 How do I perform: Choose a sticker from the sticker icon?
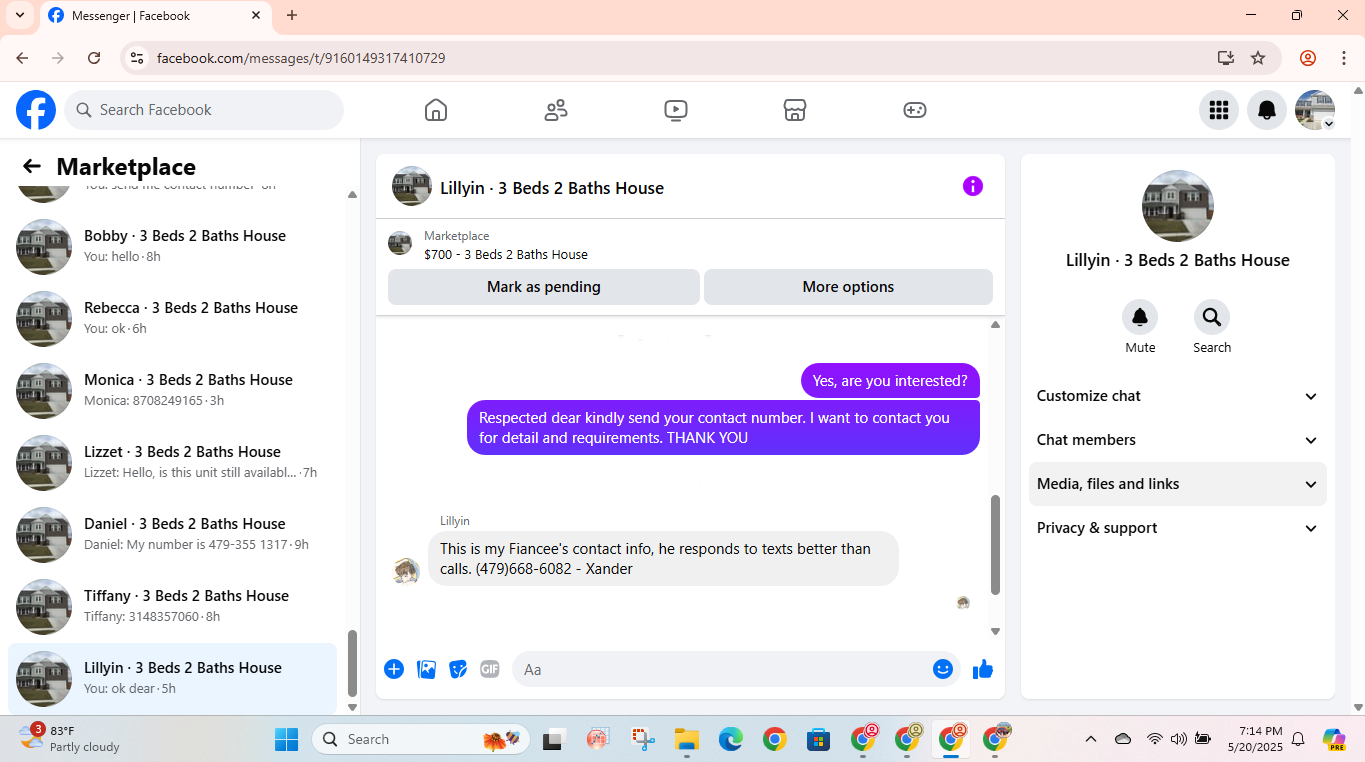458,669
